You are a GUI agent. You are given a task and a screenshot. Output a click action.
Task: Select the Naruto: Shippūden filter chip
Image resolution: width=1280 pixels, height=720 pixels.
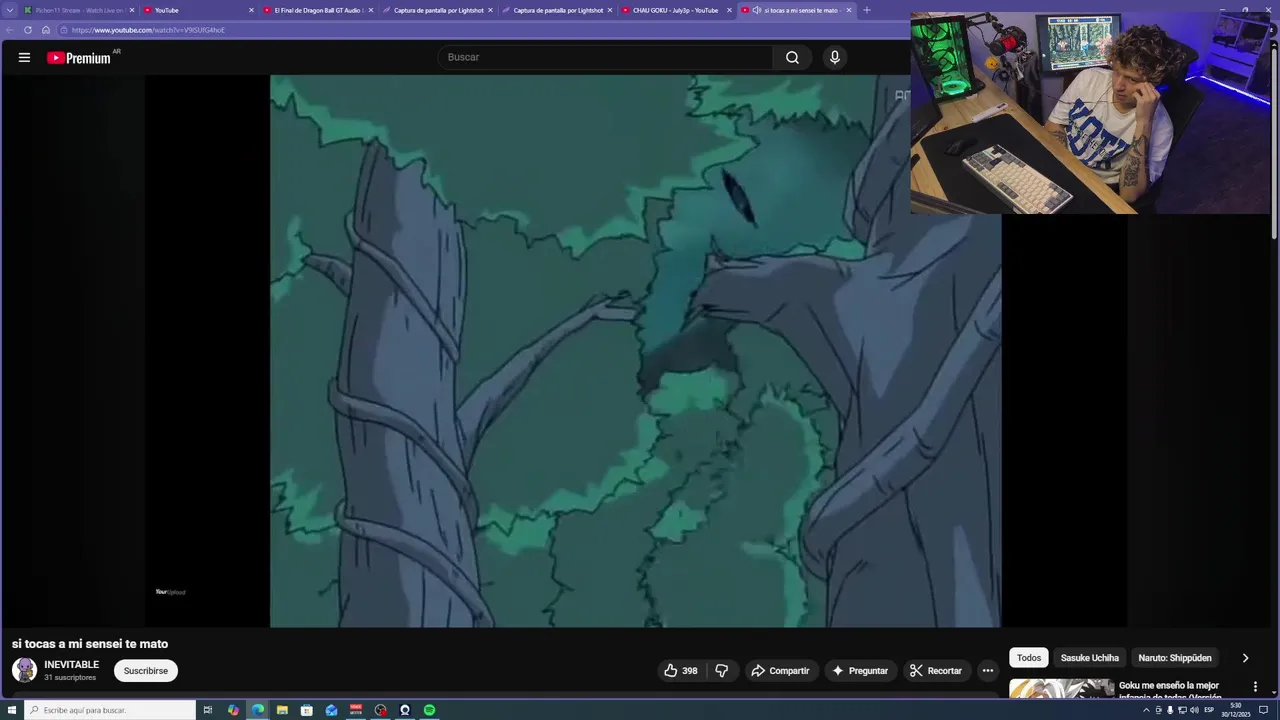click(1175, 658)
